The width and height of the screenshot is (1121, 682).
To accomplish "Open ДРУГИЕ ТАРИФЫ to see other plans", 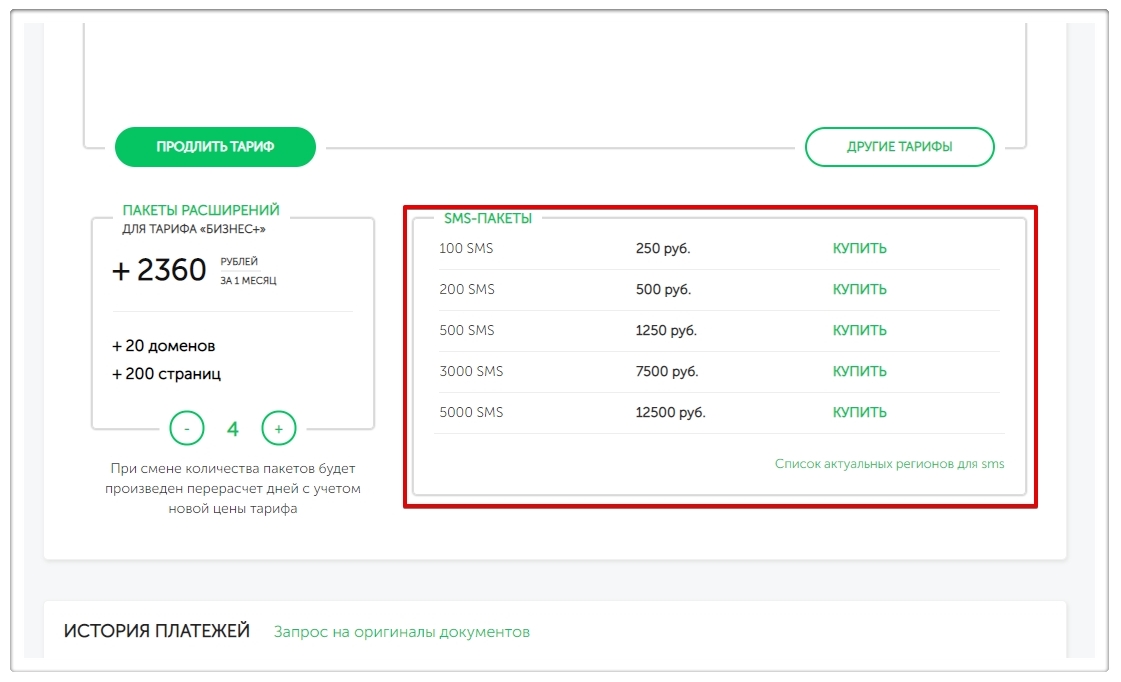I will tap(899, 147).
